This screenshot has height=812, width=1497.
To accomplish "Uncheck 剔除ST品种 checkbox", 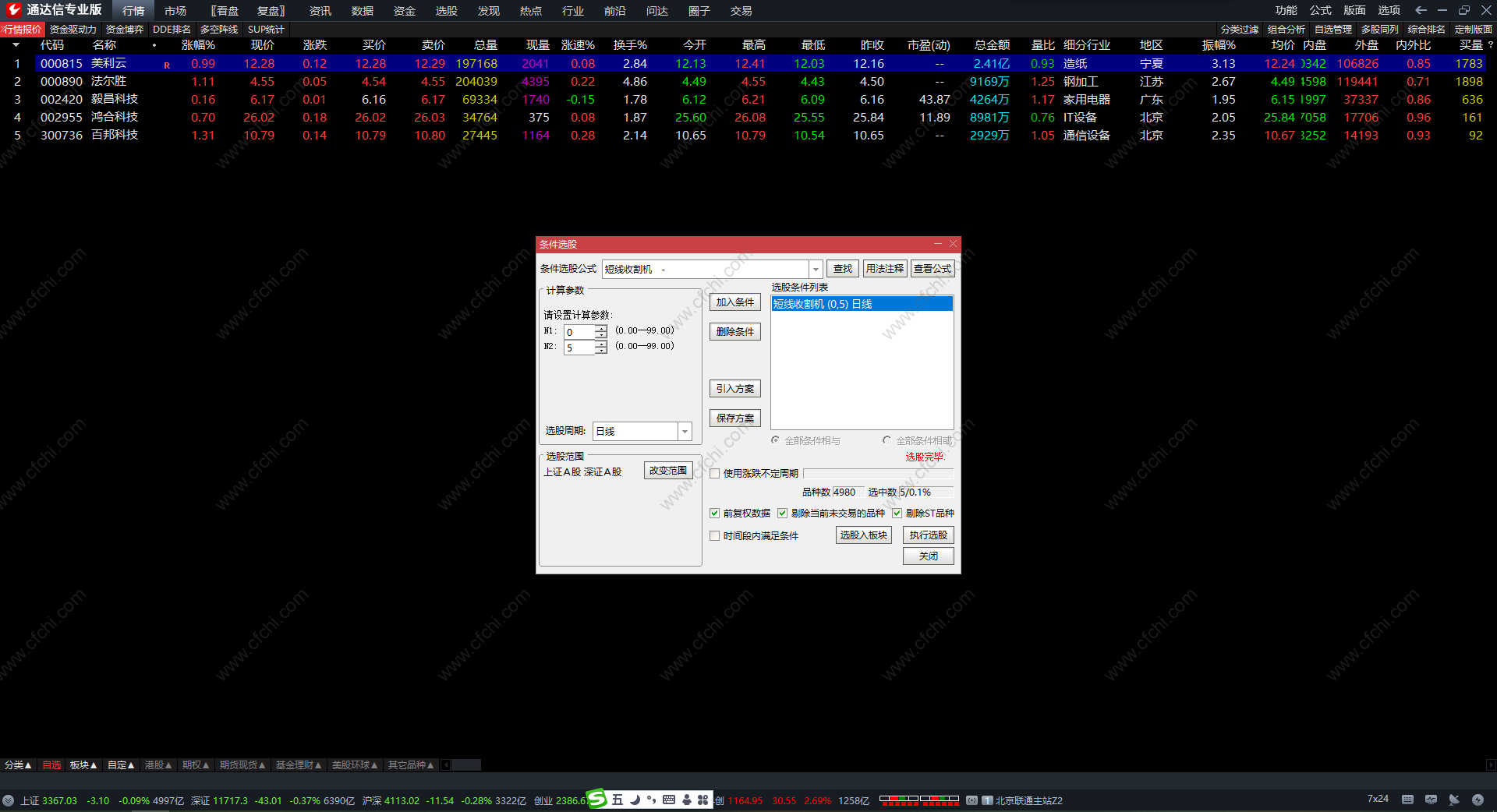I will (x=897, y=513).
